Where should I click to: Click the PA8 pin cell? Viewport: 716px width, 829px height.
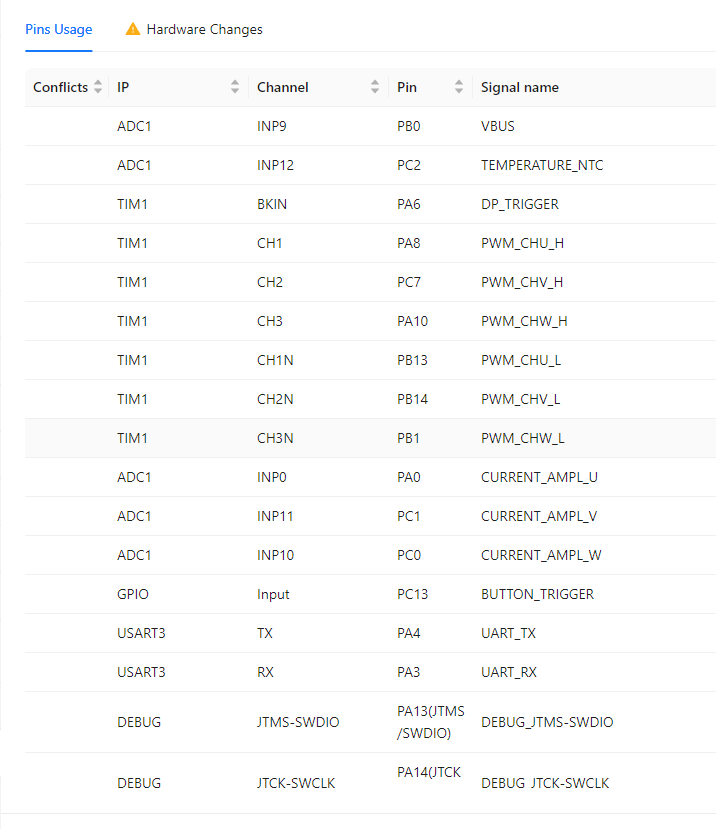(x=409, y=243)
